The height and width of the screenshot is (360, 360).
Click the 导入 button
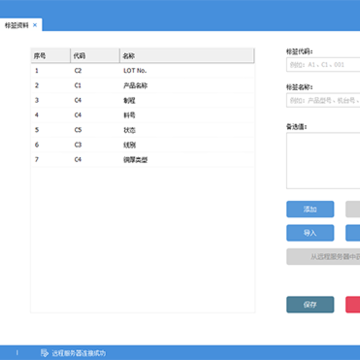coord(310,233)
